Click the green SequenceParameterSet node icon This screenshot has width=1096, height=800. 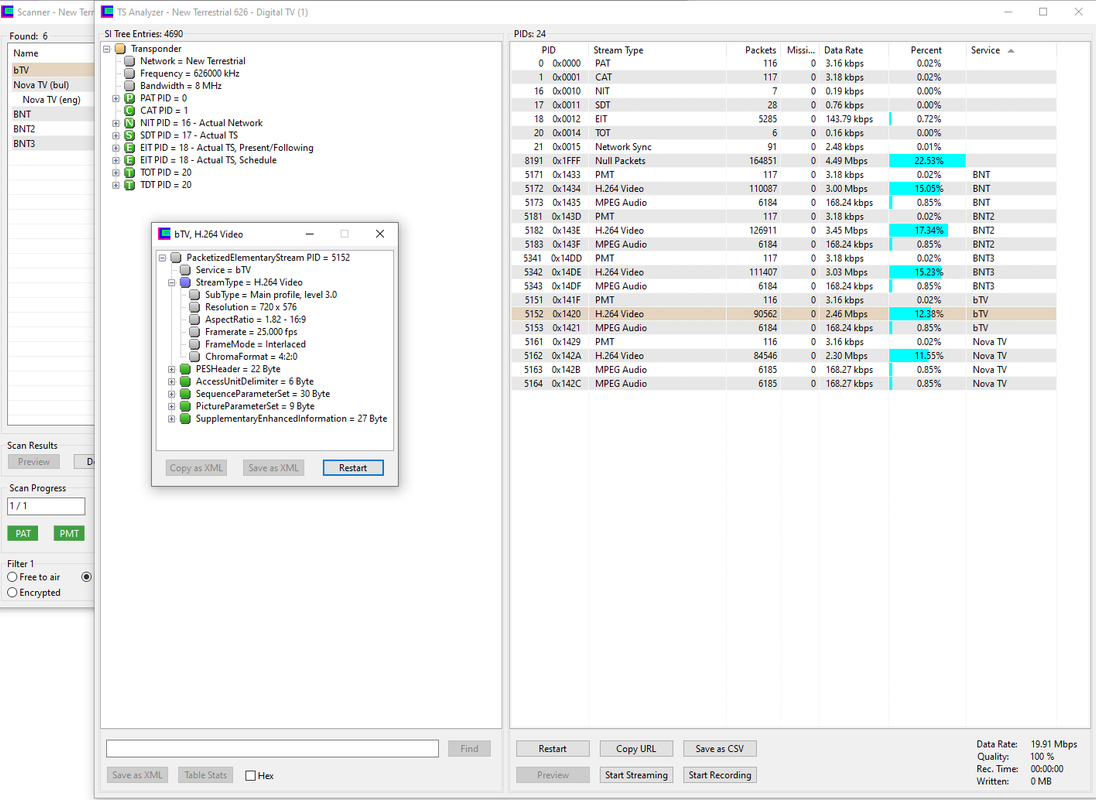pyautogui.click(x=185, y=394)
